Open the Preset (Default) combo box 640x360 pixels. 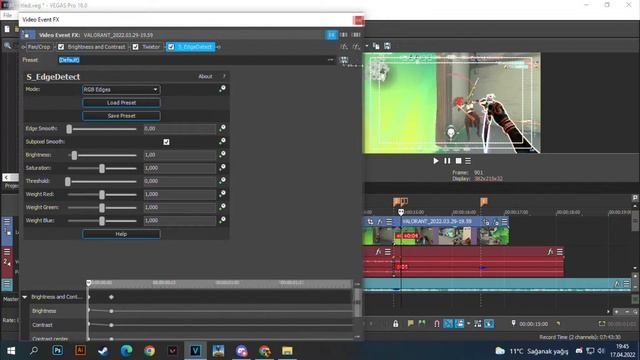pyautogui.click(x=192, y=60)
